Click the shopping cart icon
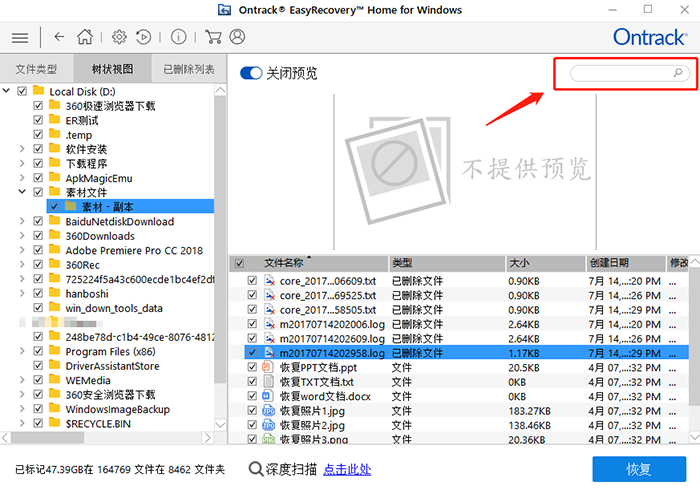 pos(213,37)
